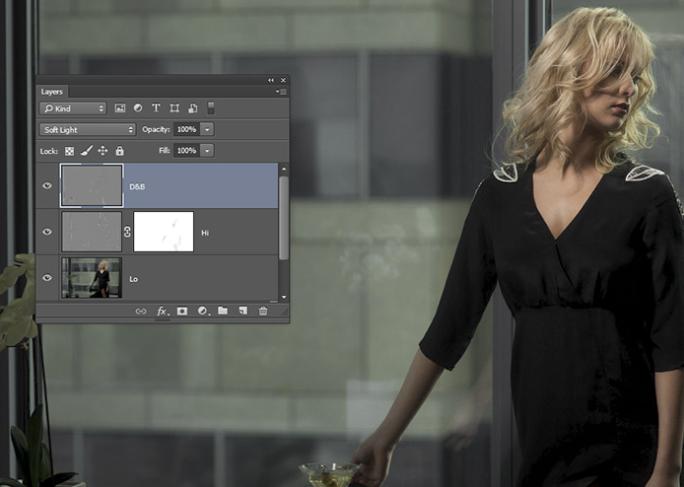
Task: Open the Layers panel flyout menu
Action: [281, 92]
